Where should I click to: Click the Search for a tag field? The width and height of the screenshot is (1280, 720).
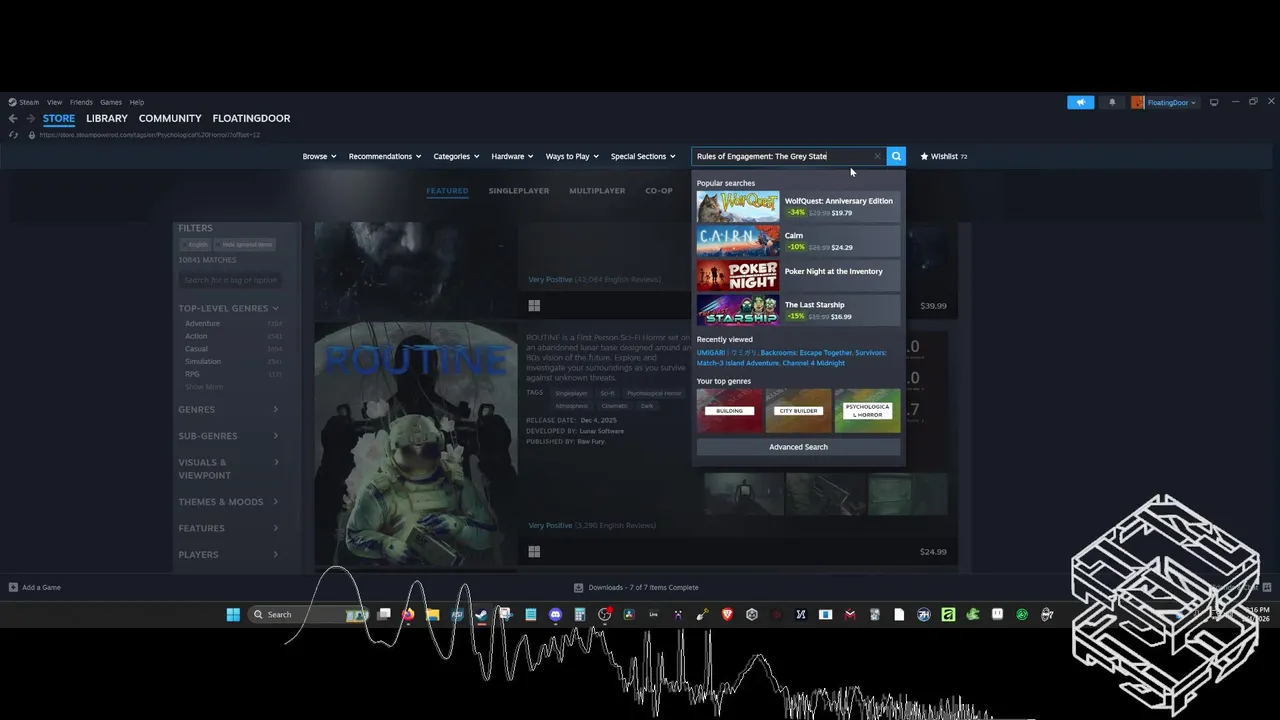click(231, 280)
